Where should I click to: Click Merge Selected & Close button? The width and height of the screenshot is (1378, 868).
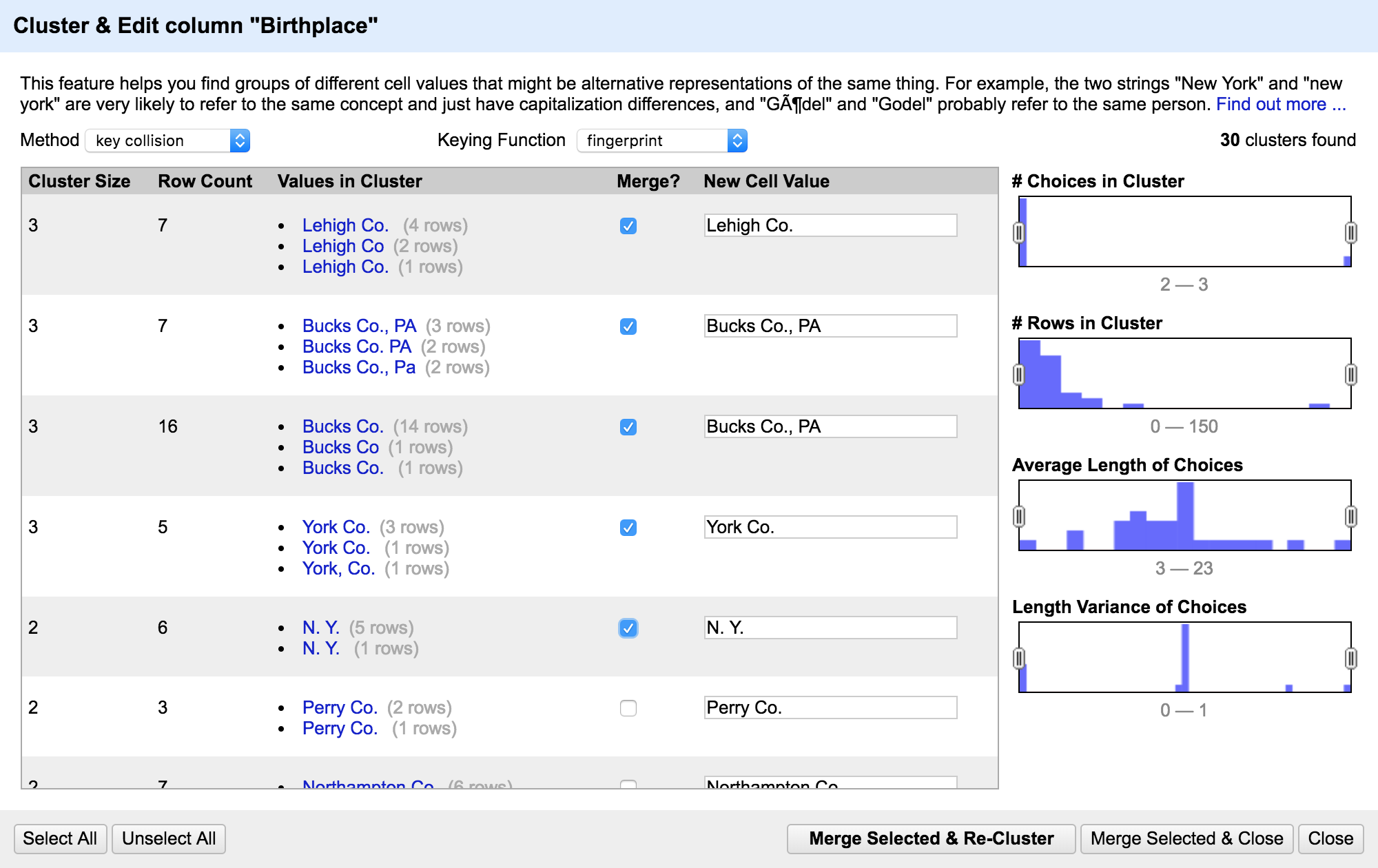click(1186, 838)
